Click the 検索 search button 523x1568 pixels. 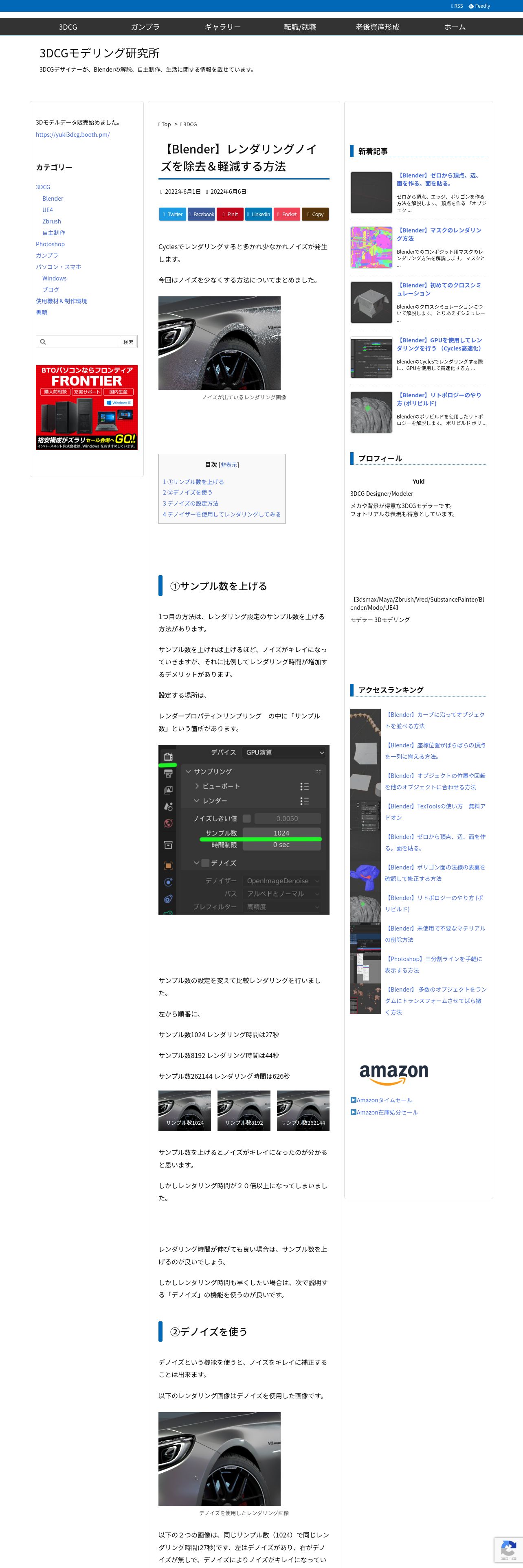[x=128, y=342]
